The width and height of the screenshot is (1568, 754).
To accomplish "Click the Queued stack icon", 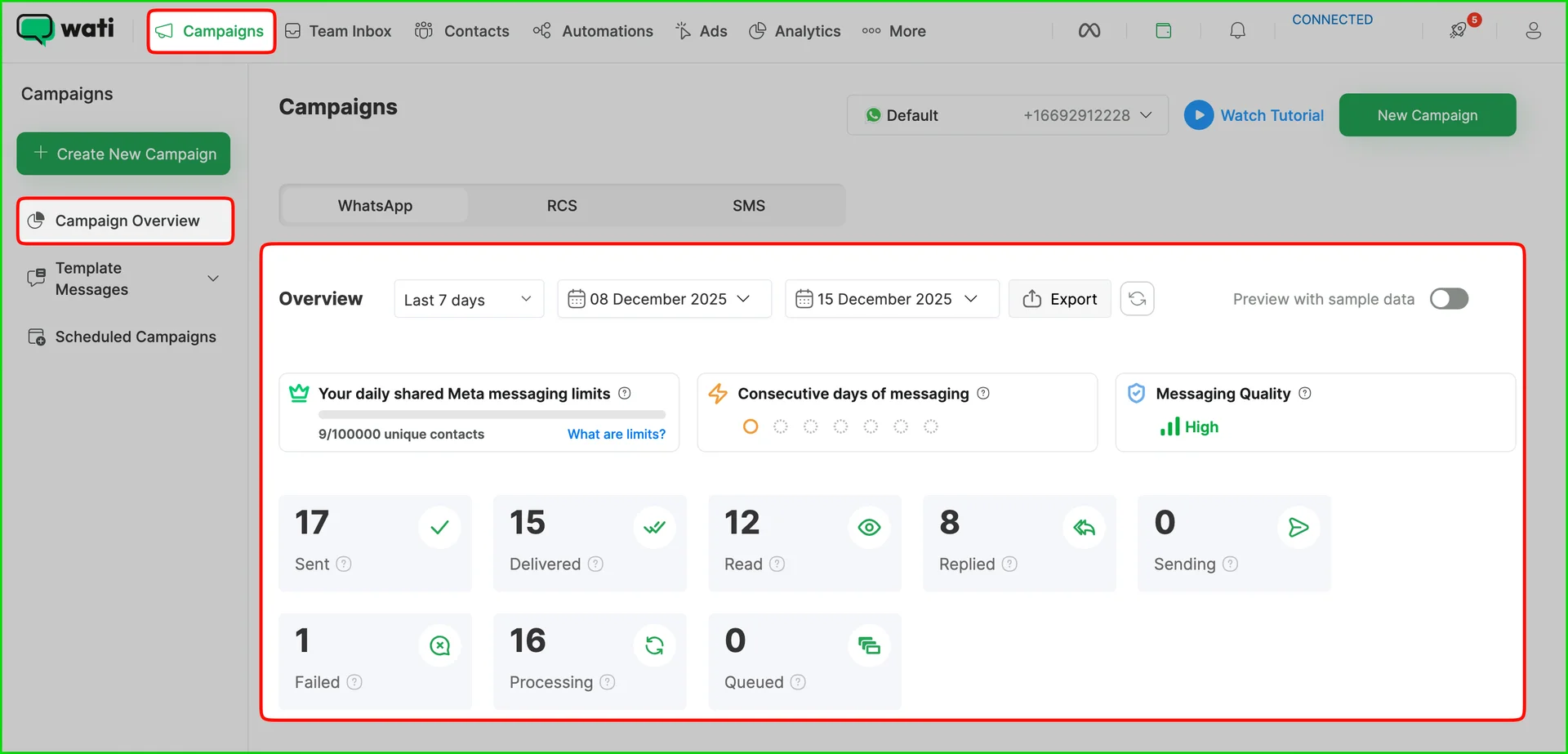I will click(x=869, y=645).
